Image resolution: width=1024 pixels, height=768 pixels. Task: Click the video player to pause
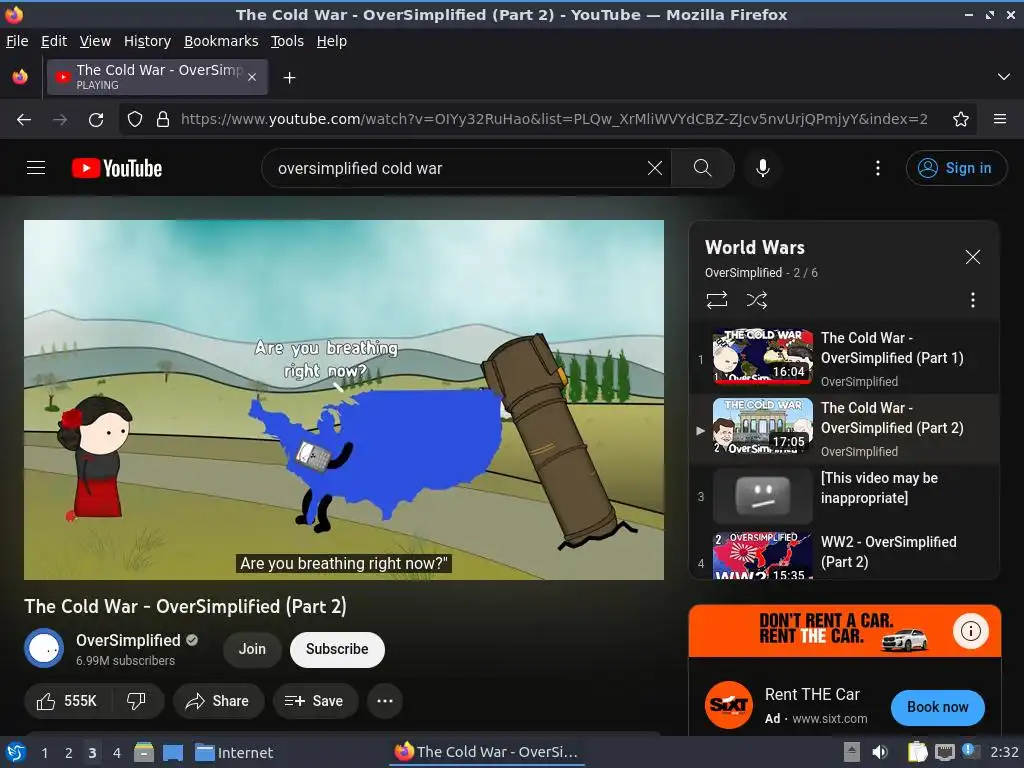coord(344,400)
